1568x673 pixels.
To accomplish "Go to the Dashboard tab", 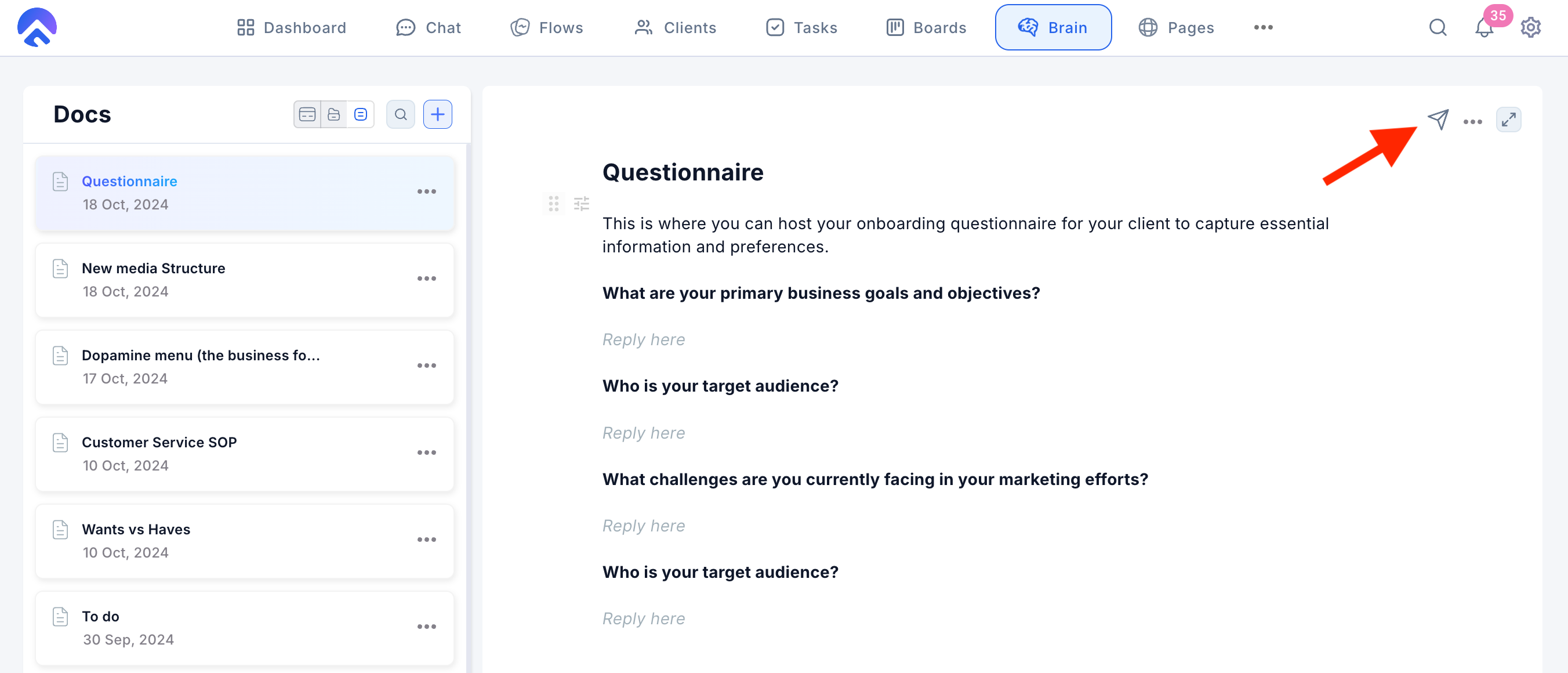I will tap(292, 28).
